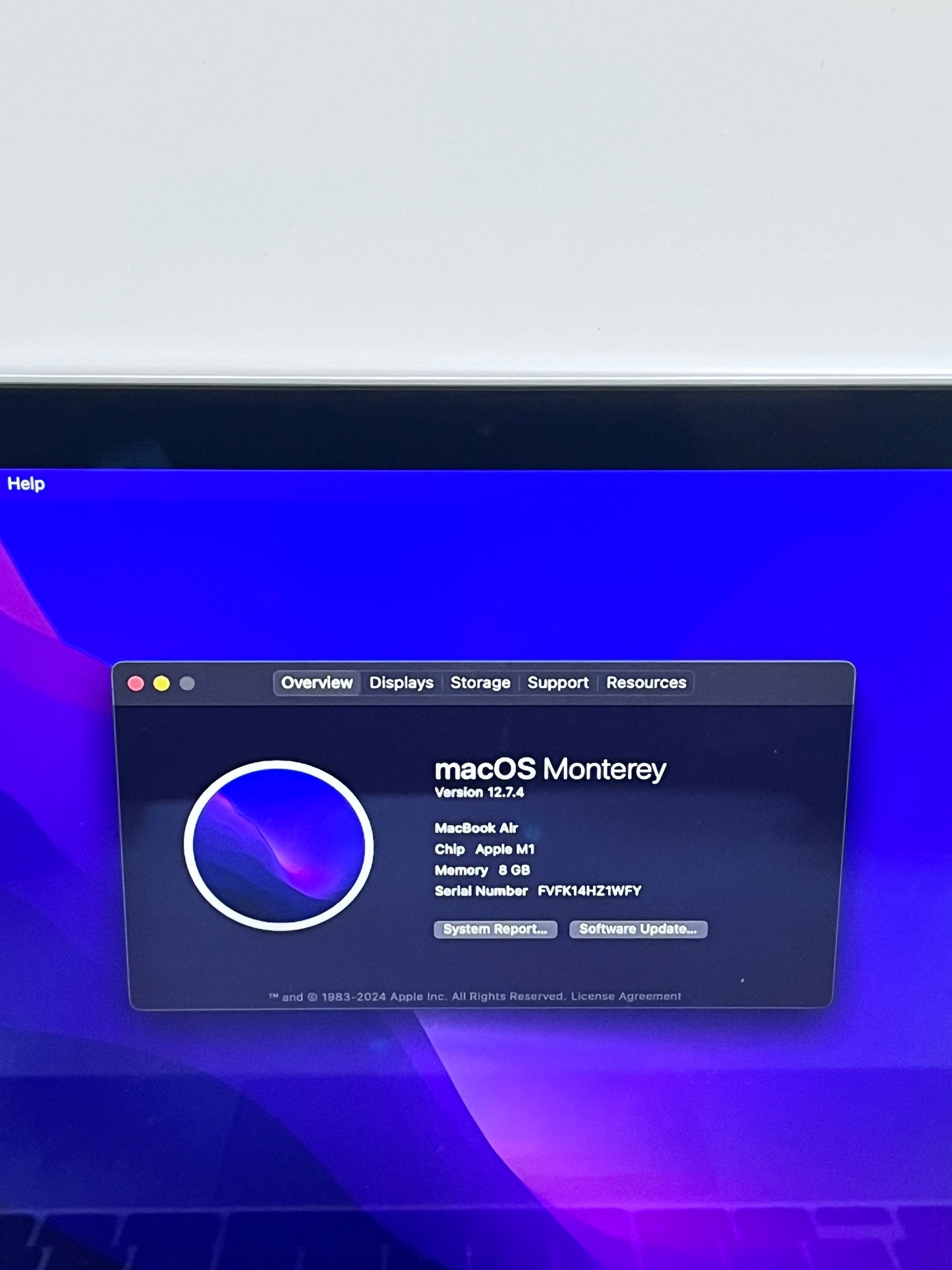952x1270 pixels.
Task: Click the macOS Monterey title
Action: (x=550, y=769)
